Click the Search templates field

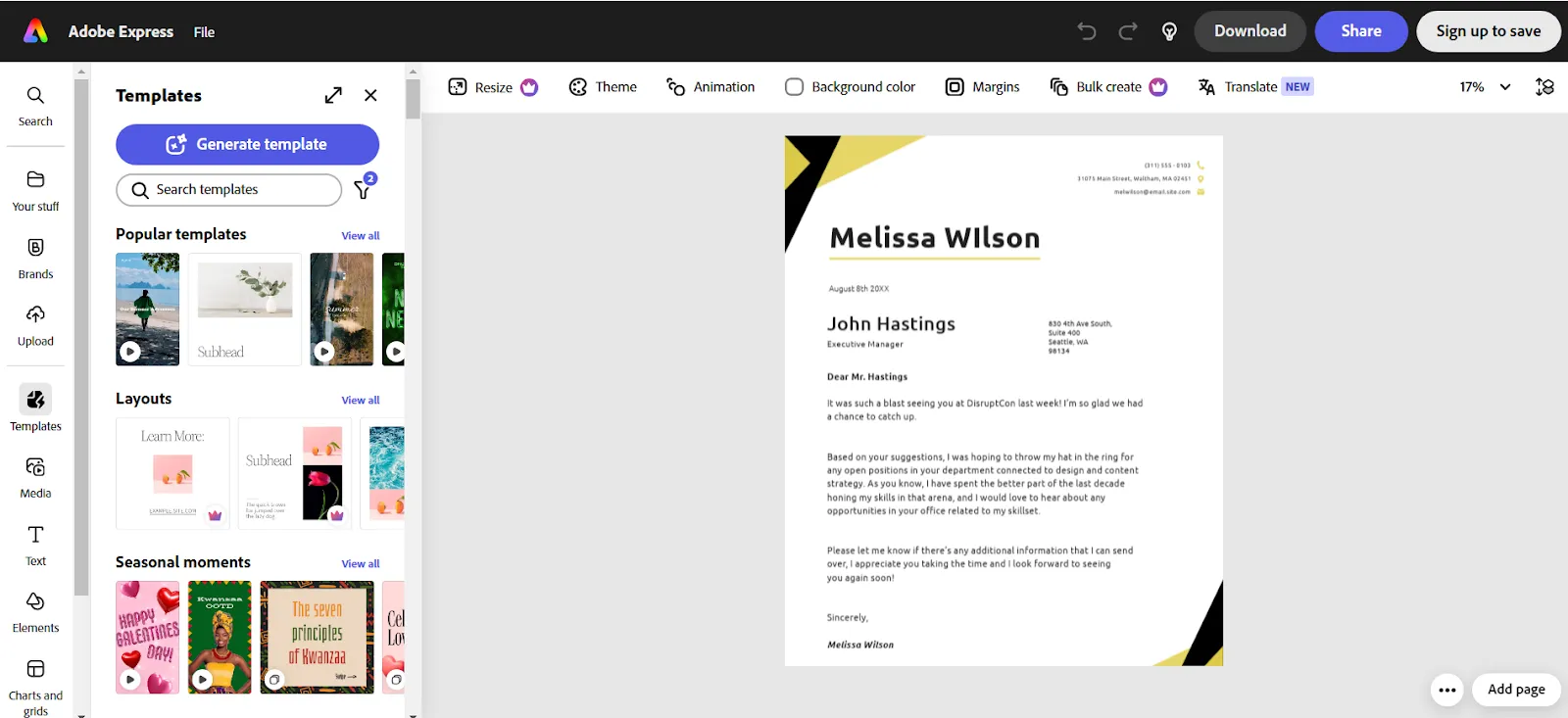point(228,190)
